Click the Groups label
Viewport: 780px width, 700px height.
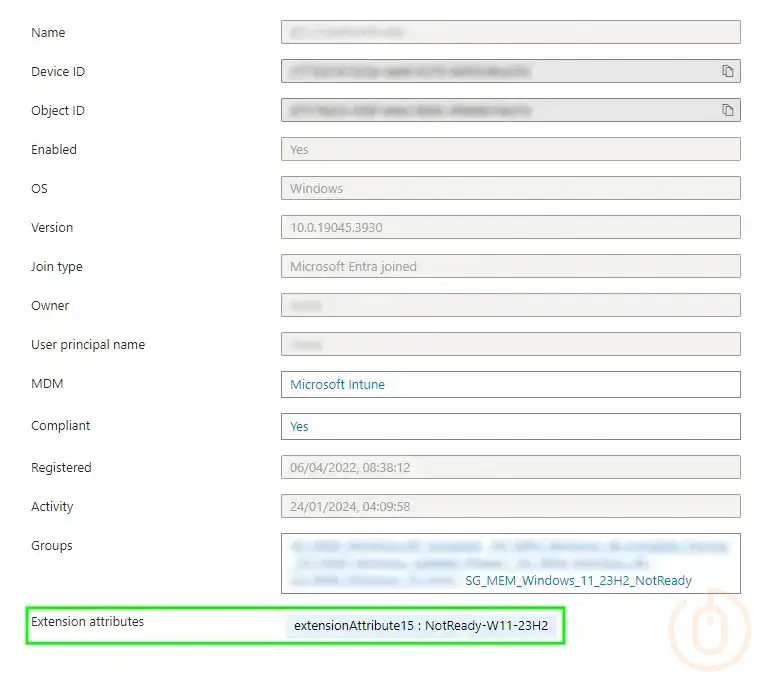(x=52, y=545)
